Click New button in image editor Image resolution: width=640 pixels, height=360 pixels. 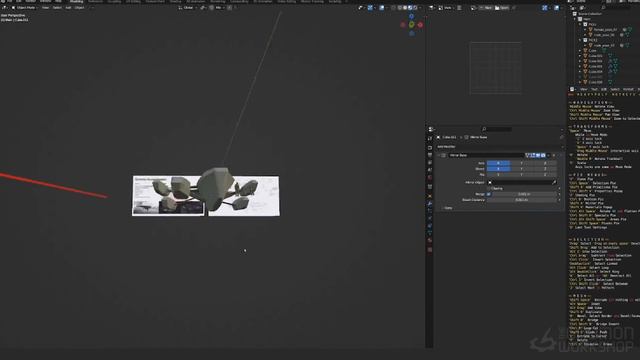coord(486,8)
